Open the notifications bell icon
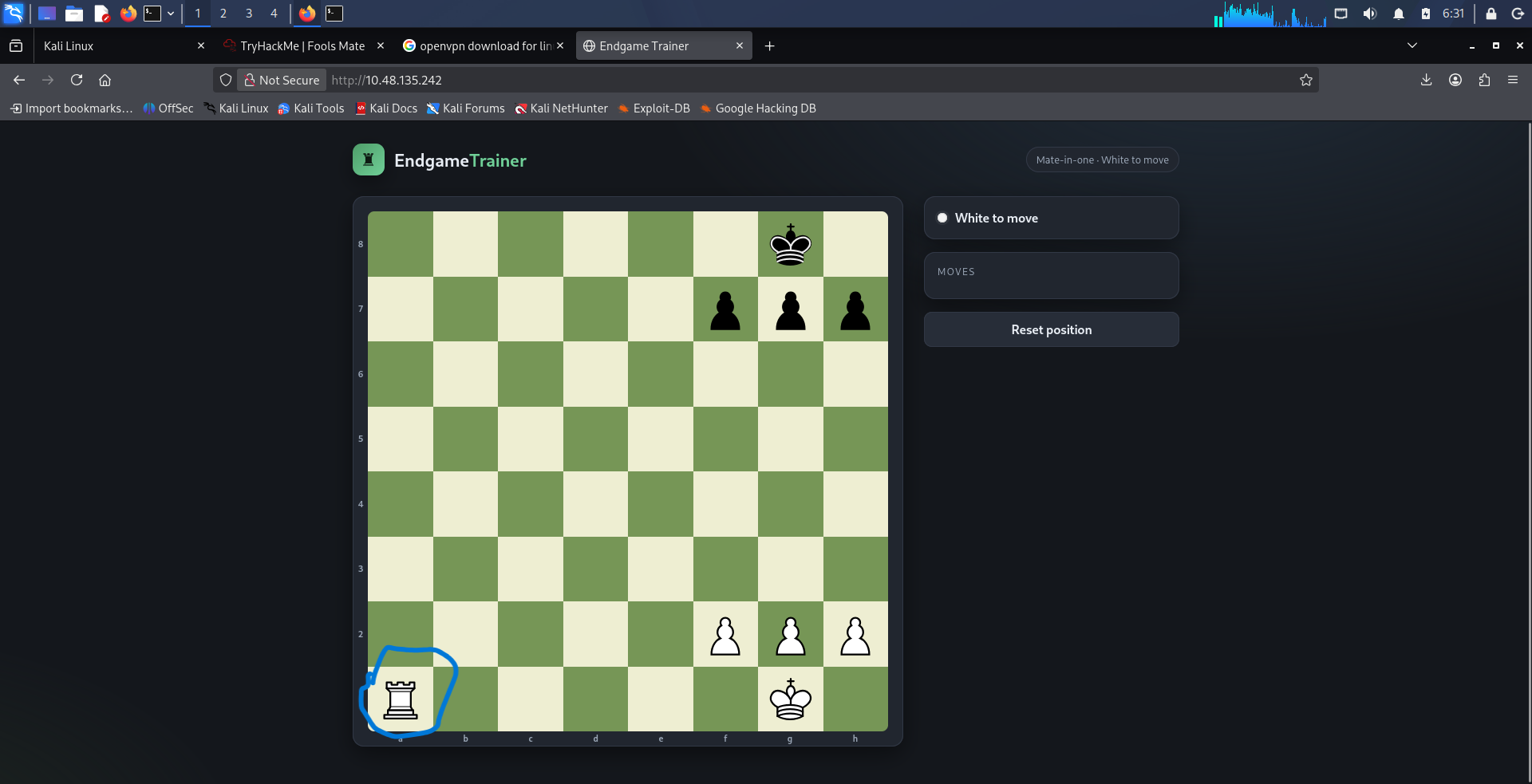1532x784 pixels. (1399, 14)
